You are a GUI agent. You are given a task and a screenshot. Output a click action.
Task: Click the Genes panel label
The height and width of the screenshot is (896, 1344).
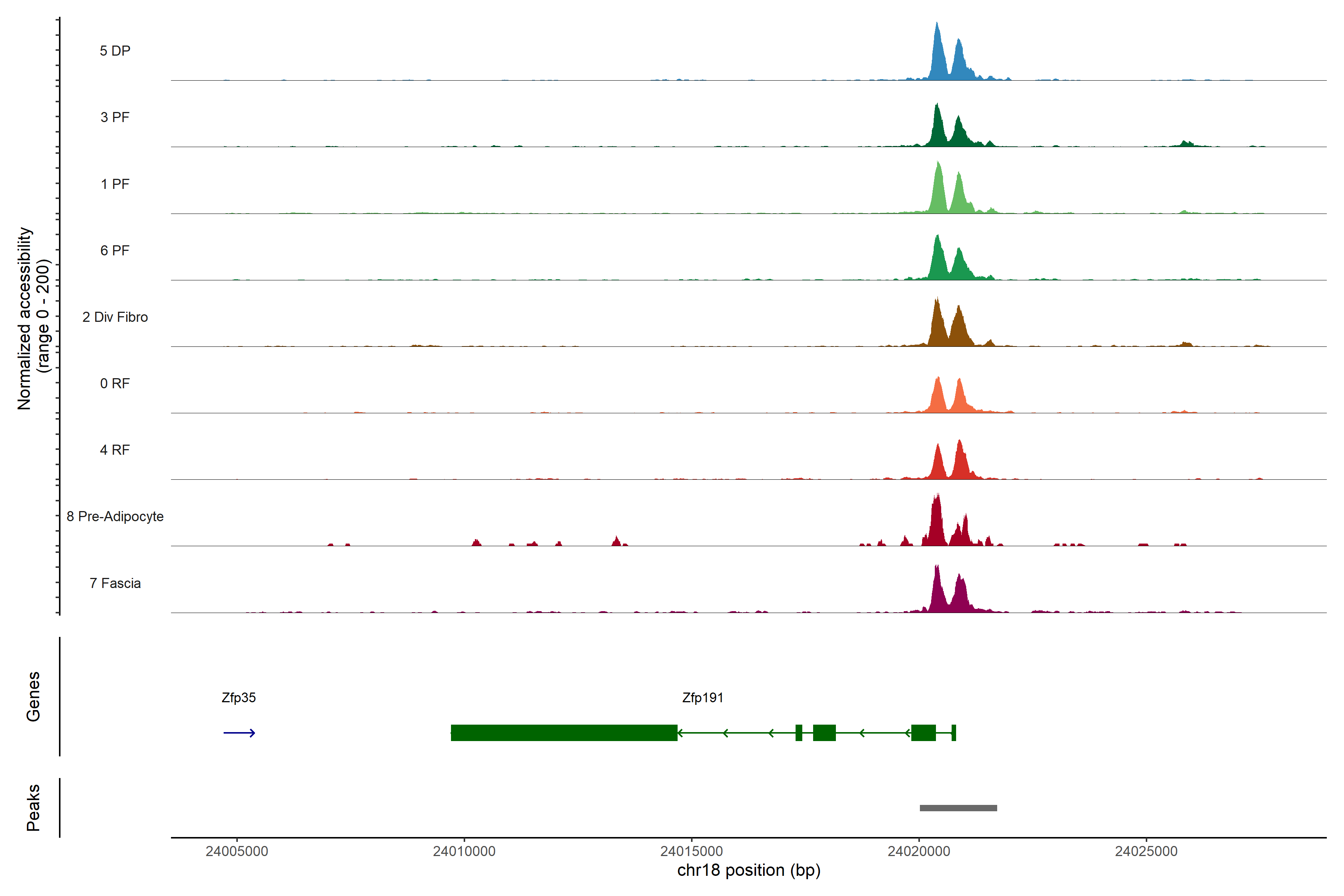click(33, 696)
